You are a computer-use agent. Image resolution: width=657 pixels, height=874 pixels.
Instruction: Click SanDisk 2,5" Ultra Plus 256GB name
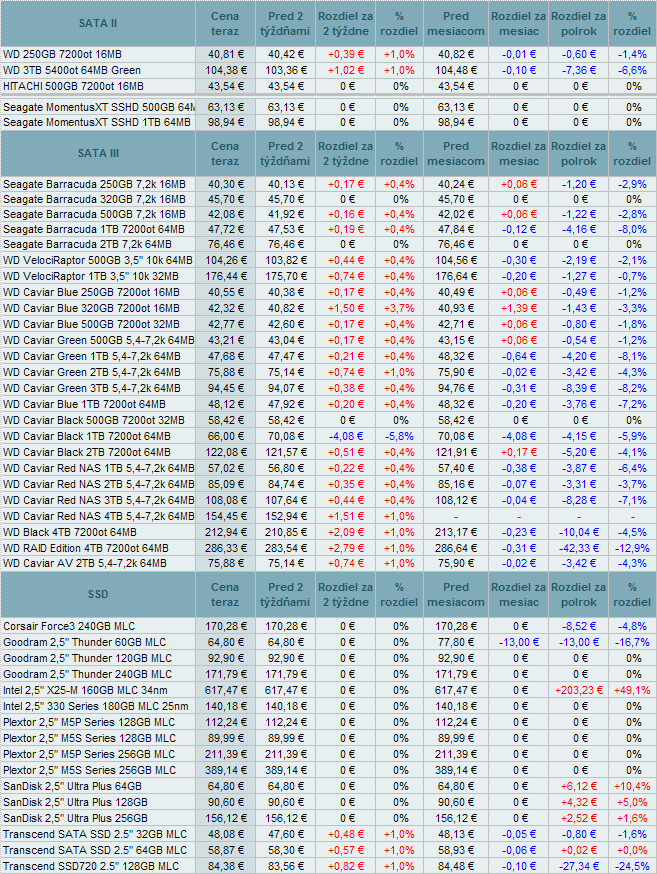click(x=75, y=818)
